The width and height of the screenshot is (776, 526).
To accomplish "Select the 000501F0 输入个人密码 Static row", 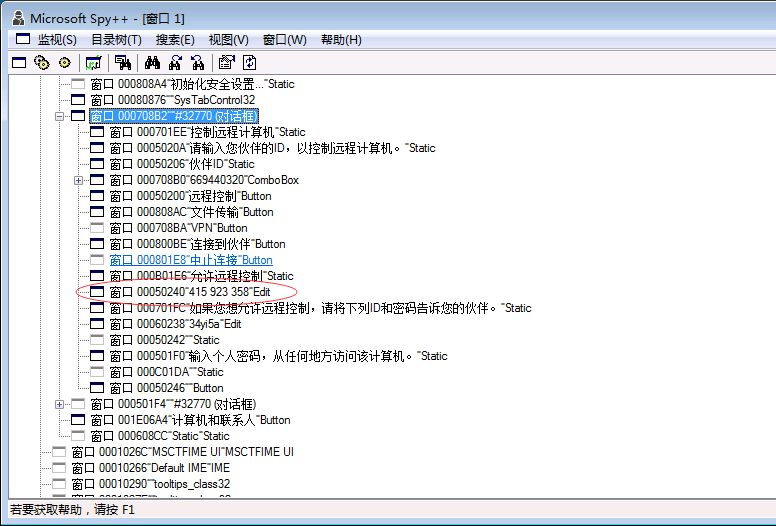I will 278,356.
